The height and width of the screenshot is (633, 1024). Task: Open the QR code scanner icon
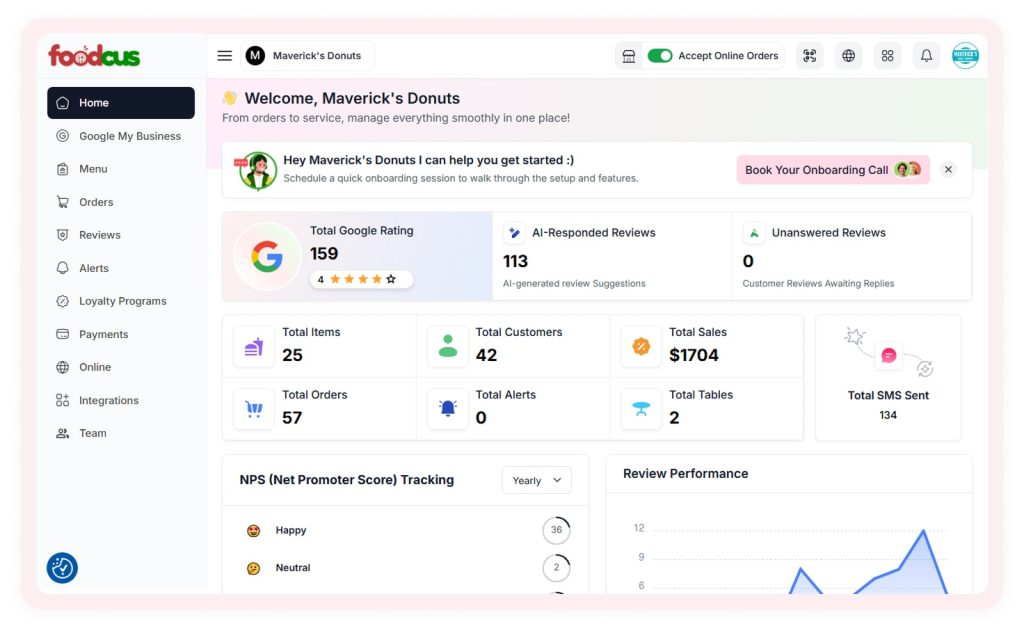click(809, 56)
